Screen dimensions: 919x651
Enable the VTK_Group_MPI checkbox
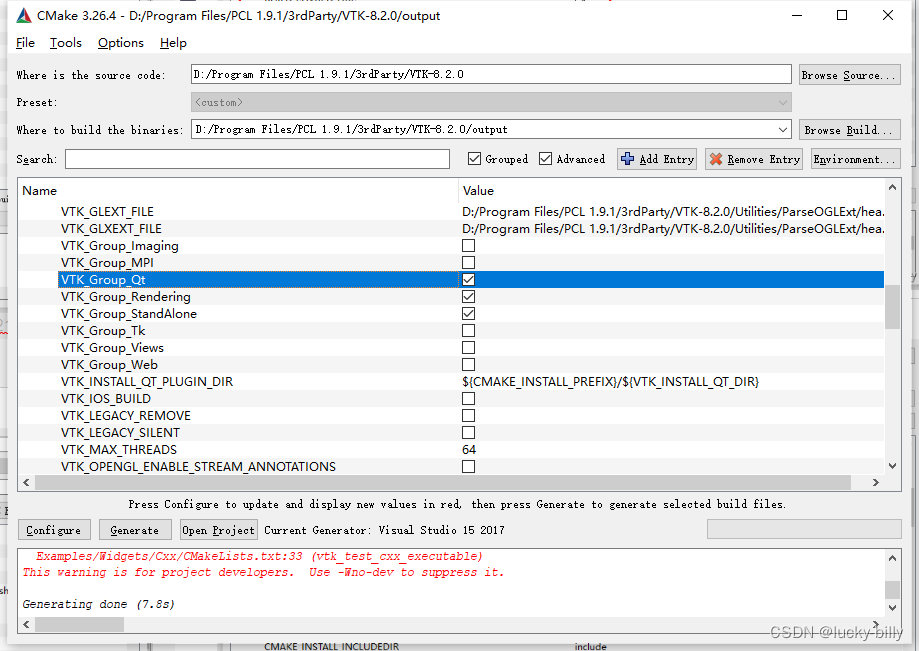[x=468, y=263]
